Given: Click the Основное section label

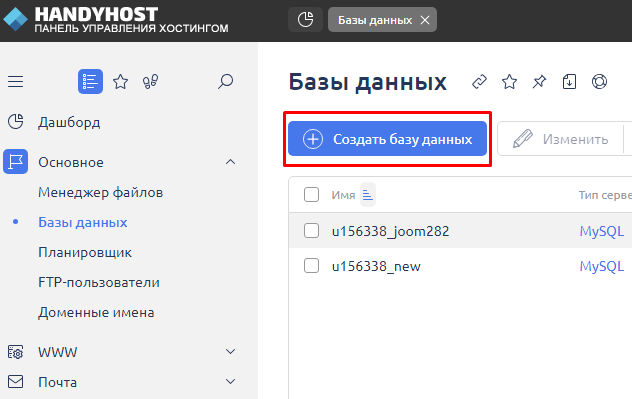Looking at the screenshot, I should (71, 162).
